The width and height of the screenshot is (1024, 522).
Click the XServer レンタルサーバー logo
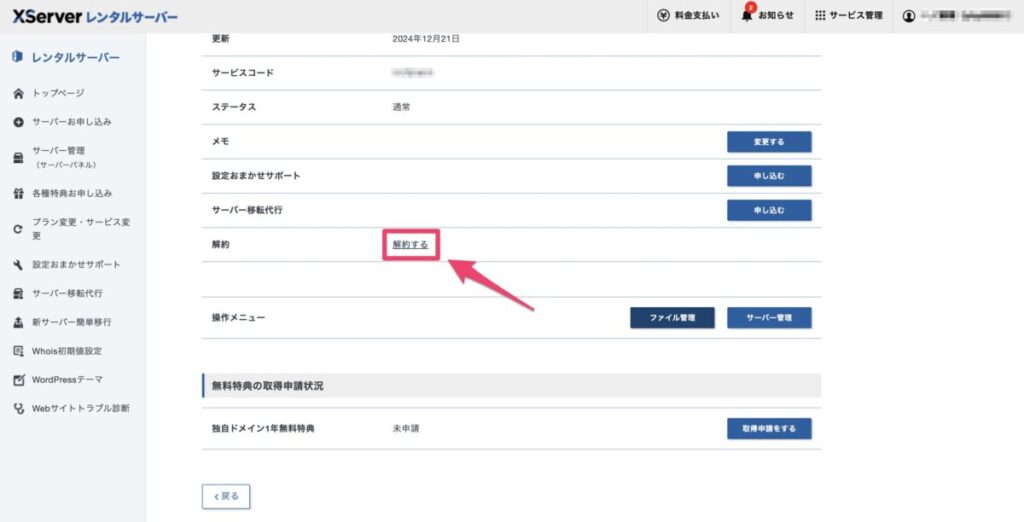pyautogui.click(x=95, y=16)
